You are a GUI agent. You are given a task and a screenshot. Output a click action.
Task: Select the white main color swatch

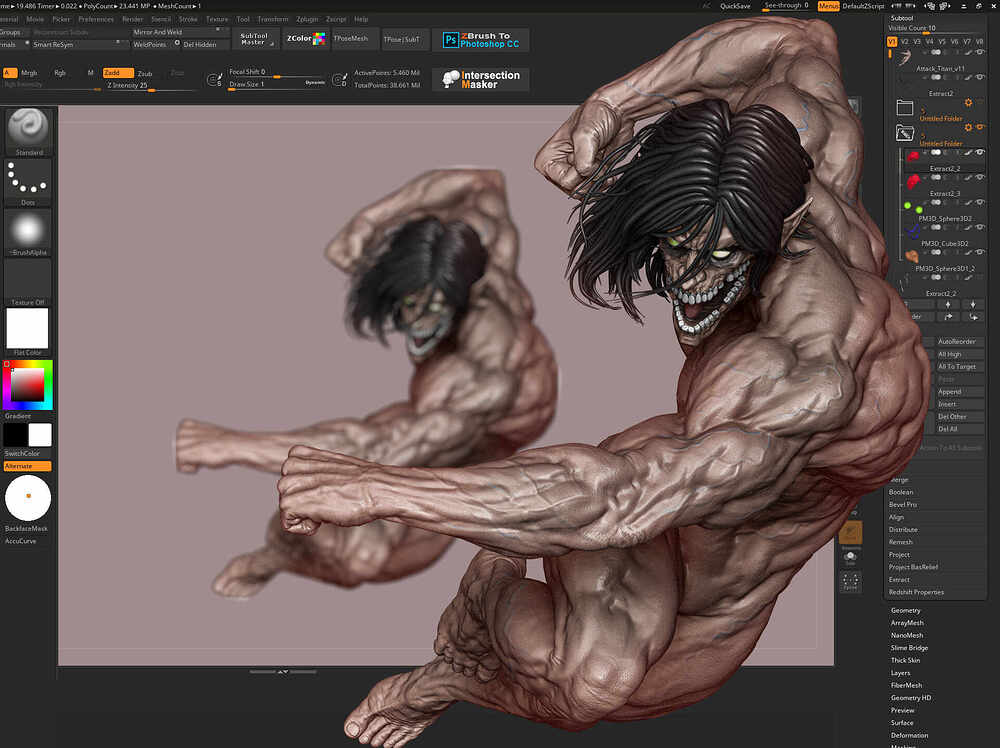point(40,435)
